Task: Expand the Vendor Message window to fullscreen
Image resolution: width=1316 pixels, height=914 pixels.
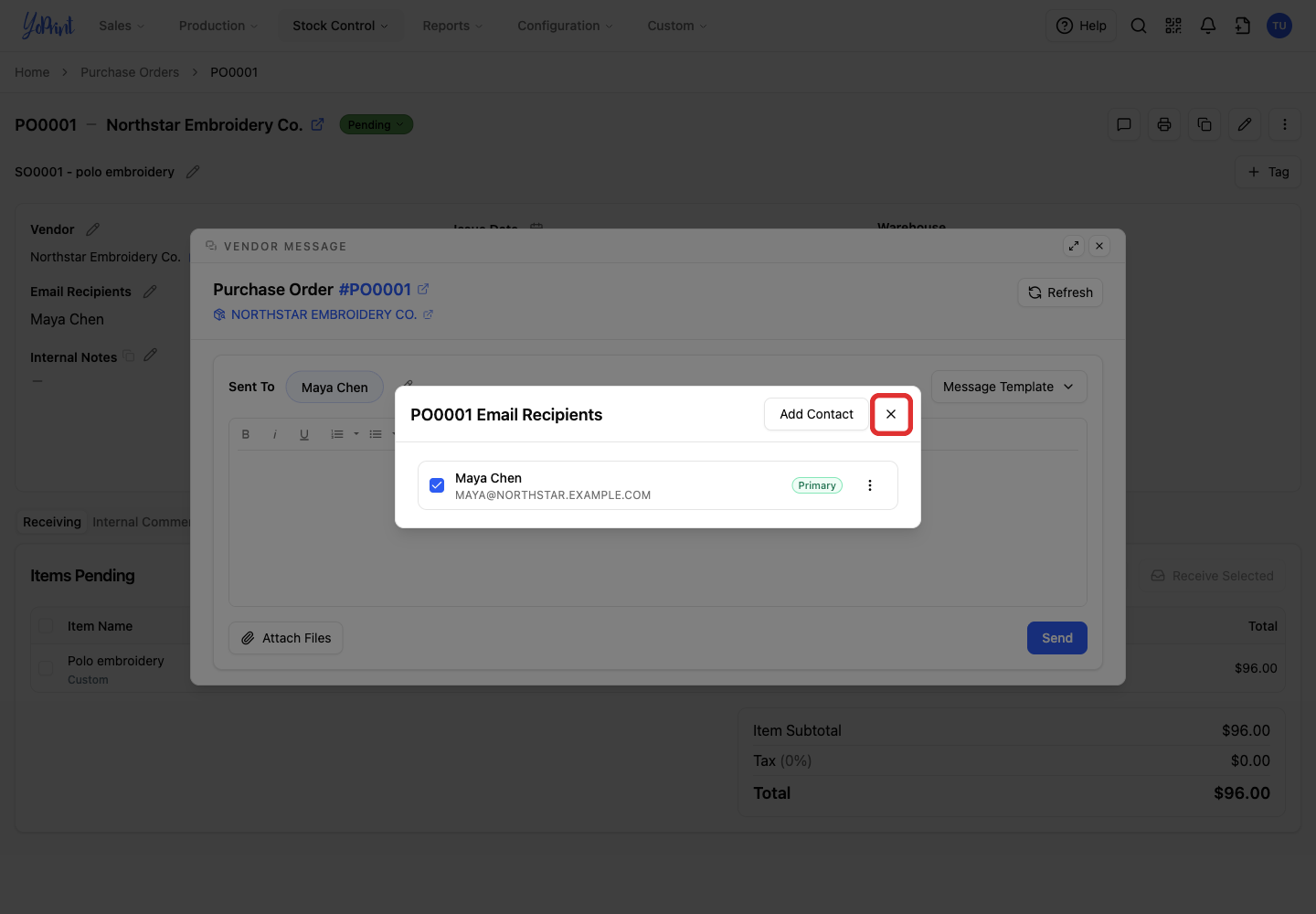Action: (1074, 246)
